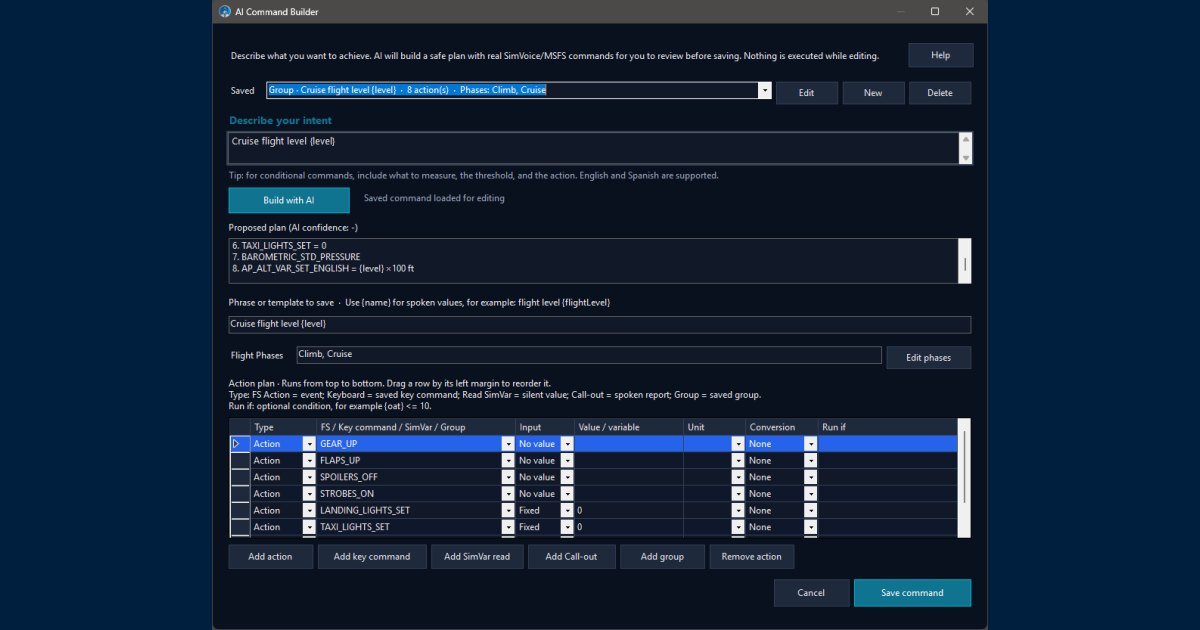1200x630 pixels.
Task: Open Input dropdown for LANDING_LIGHTS_SET row
Action: pyautogui.click(x=567, y=510)
